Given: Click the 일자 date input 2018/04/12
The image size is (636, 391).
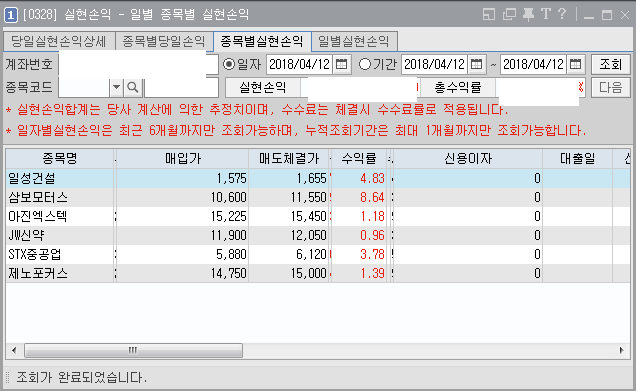Looking at the screenshot, I should pos(299,64).
